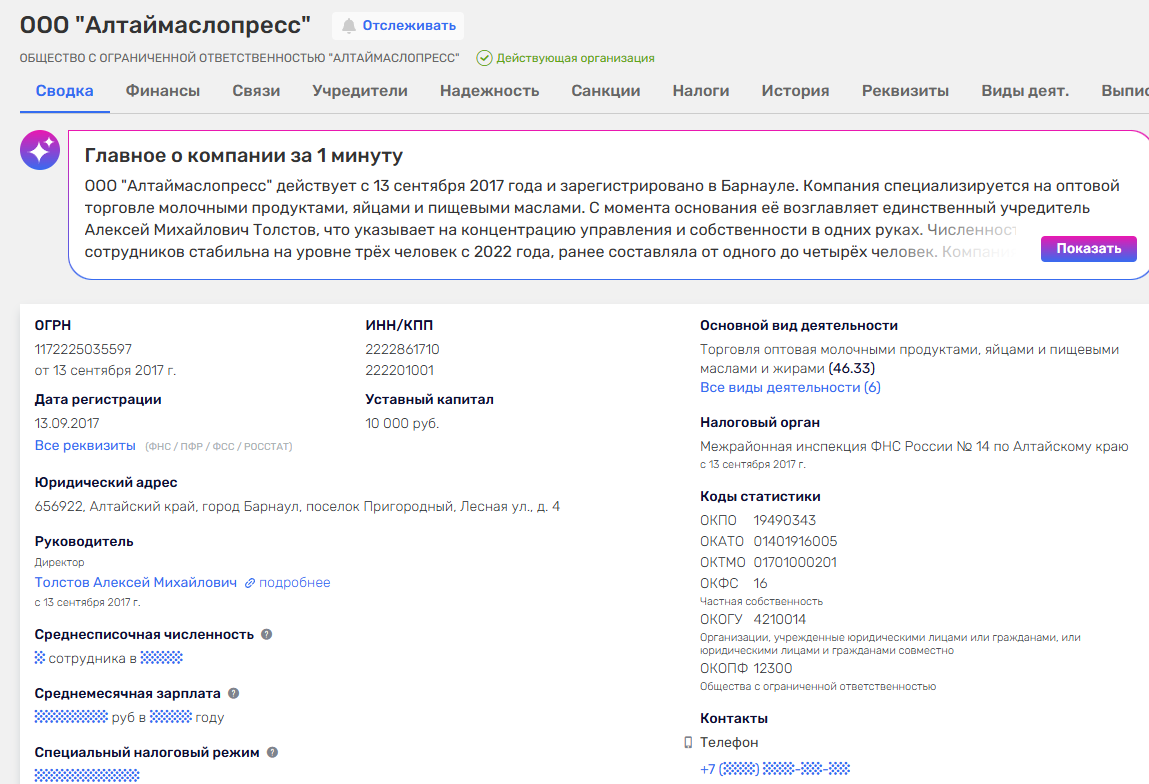The image size is (1149, 784).
Task: Open director Толстов Алексей Михайлович link
Action: [136, 582]
